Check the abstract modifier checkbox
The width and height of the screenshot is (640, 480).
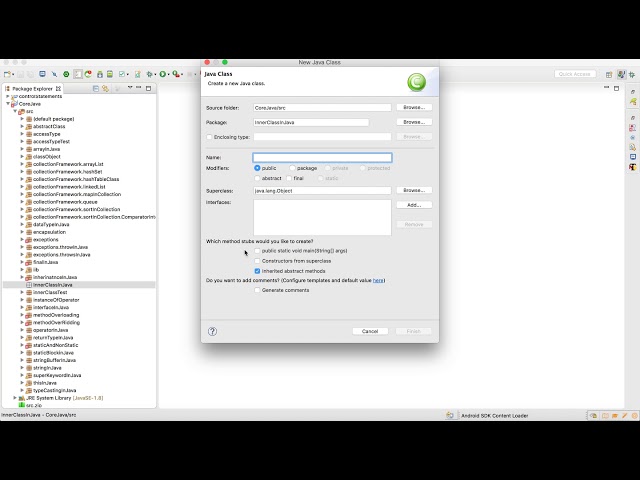pyautogui.click(x=257, y=178)
